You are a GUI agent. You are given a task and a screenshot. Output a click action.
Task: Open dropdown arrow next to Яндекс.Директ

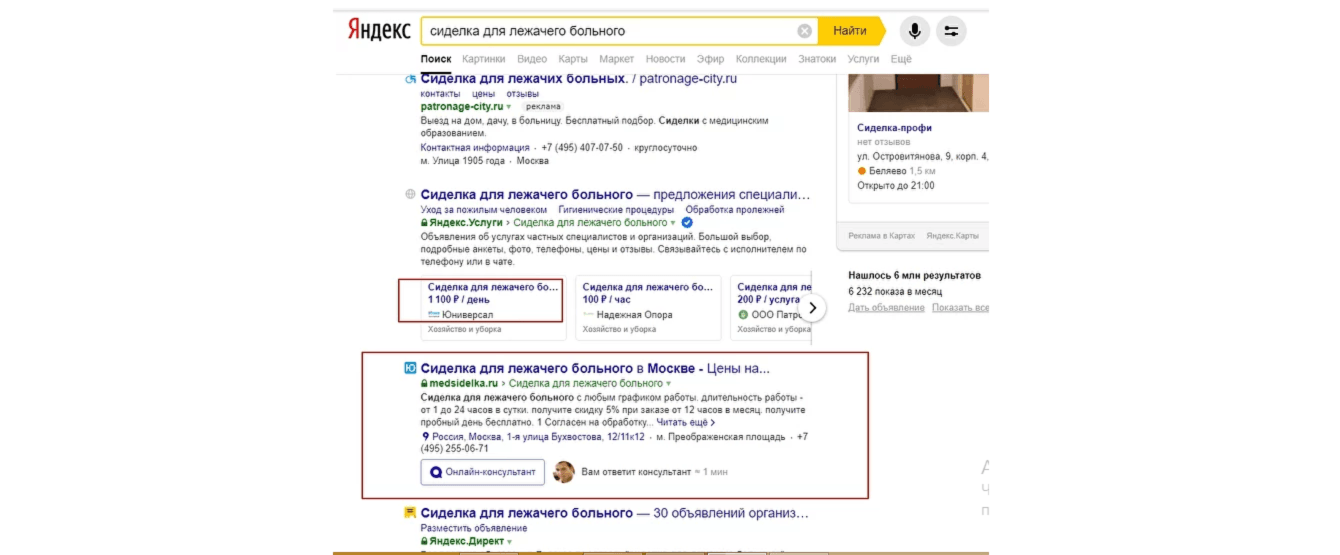click(509, 541)
